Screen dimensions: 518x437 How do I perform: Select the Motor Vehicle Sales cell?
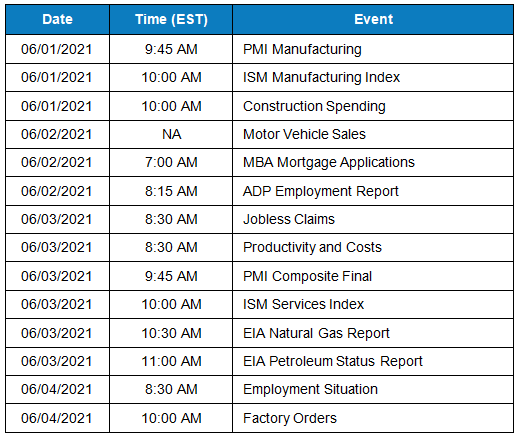point(373,134)
